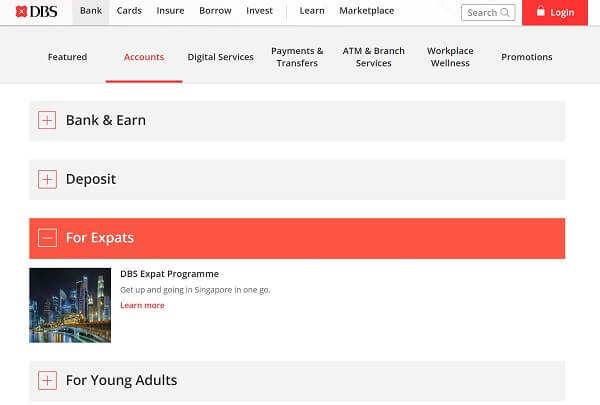
Task: Open the Invest menu
Action: coord(259,11)
